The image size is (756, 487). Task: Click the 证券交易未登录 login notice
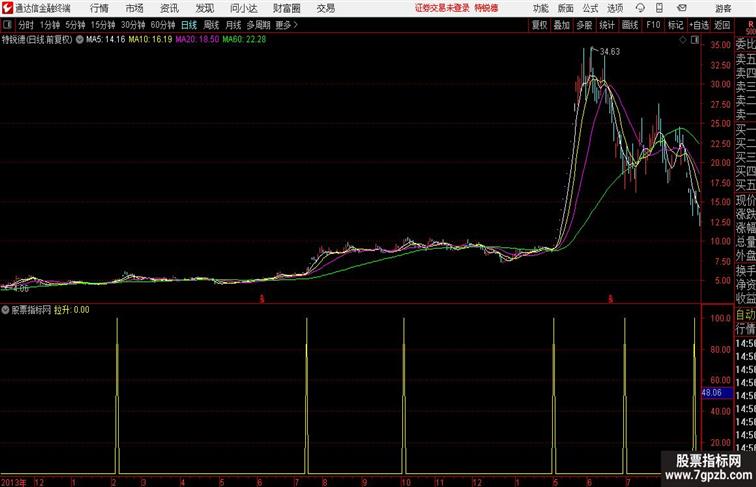(x=442, y=8)
